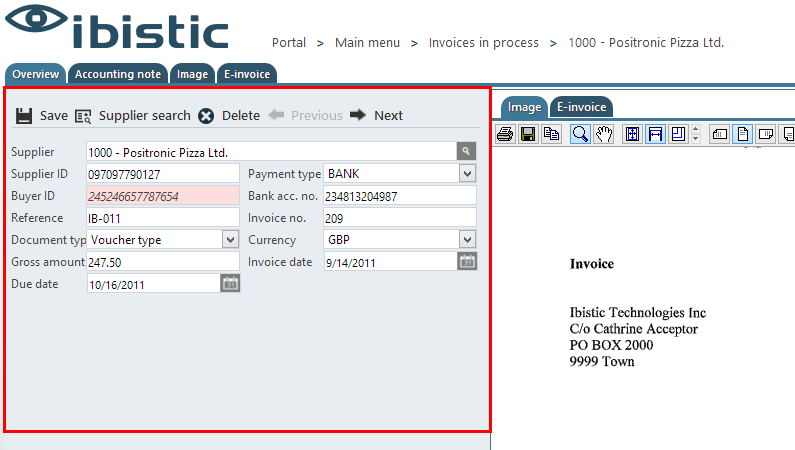Click the Supplier ID field
Screen dimensions: 795x450
point(163,174)
